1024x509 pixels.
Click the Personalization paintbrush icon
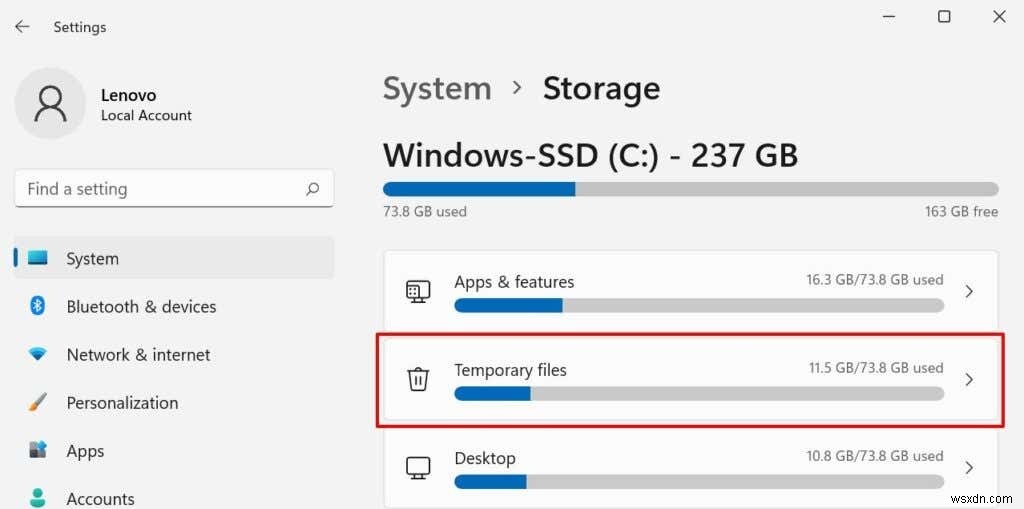point(38,403)
